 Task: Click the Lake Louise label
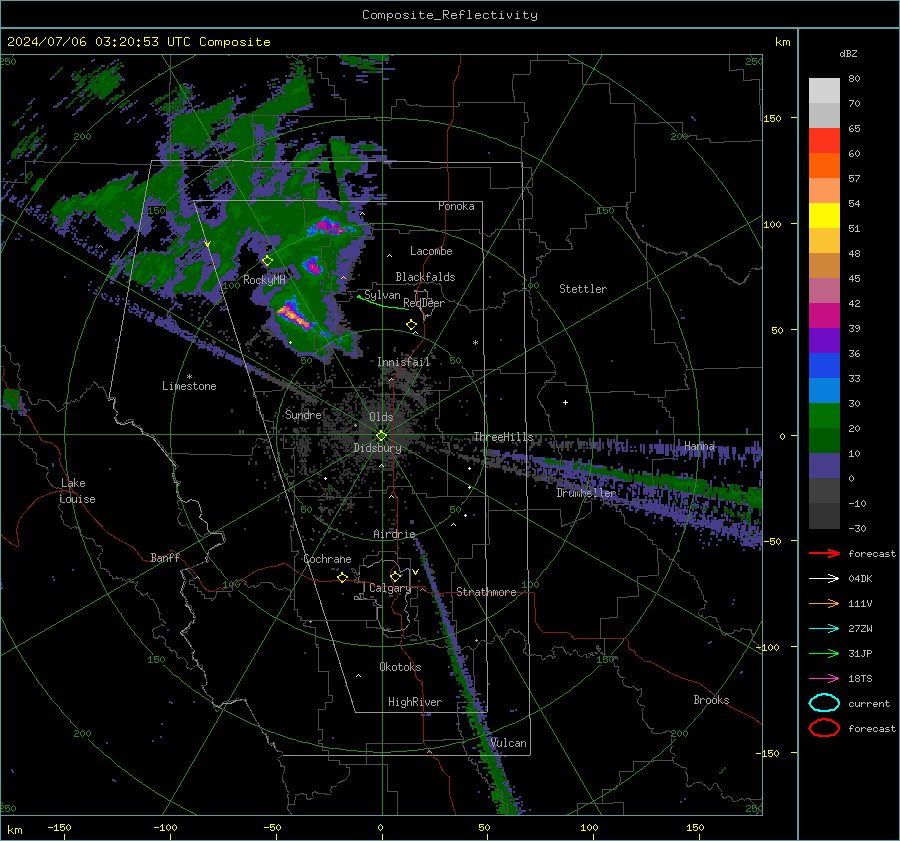pyautogui.click(x=77, y=491)
